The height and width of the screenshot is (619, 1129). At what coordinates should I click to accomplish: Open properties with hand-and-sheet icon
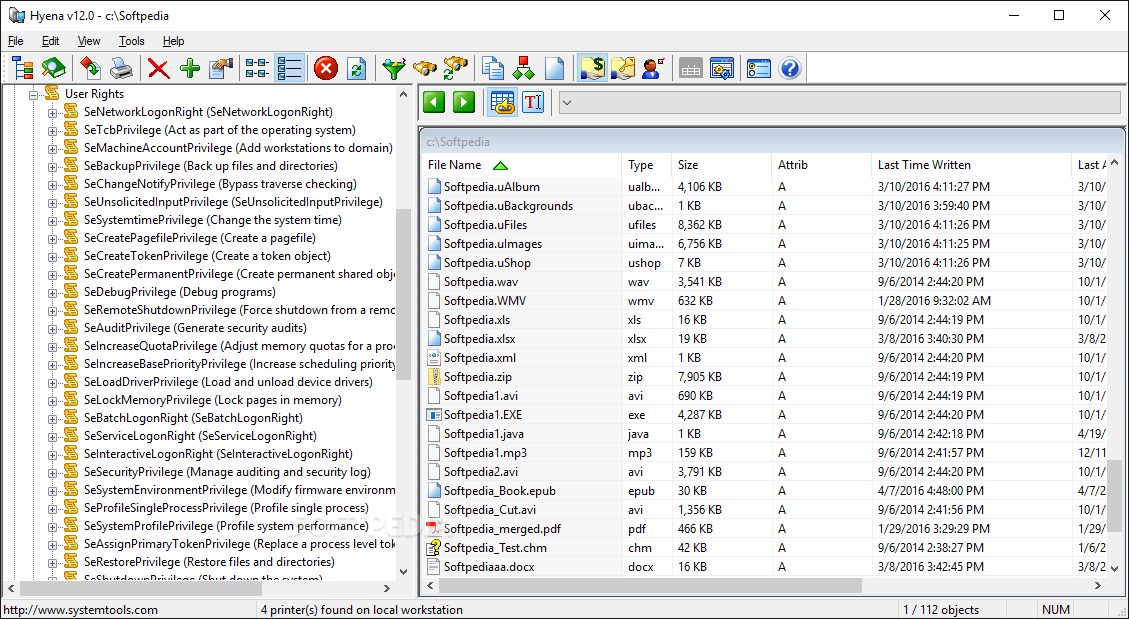(x=221, y=68)
